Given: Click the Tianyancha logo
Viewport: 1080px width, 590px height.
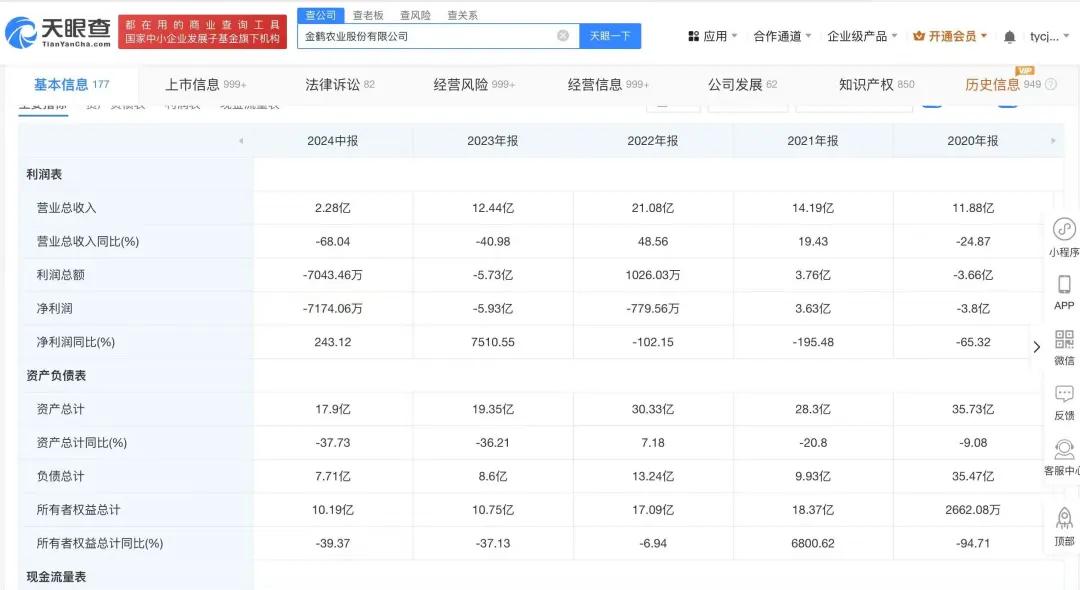Looking at the screenshot, I should coord(58,32).
